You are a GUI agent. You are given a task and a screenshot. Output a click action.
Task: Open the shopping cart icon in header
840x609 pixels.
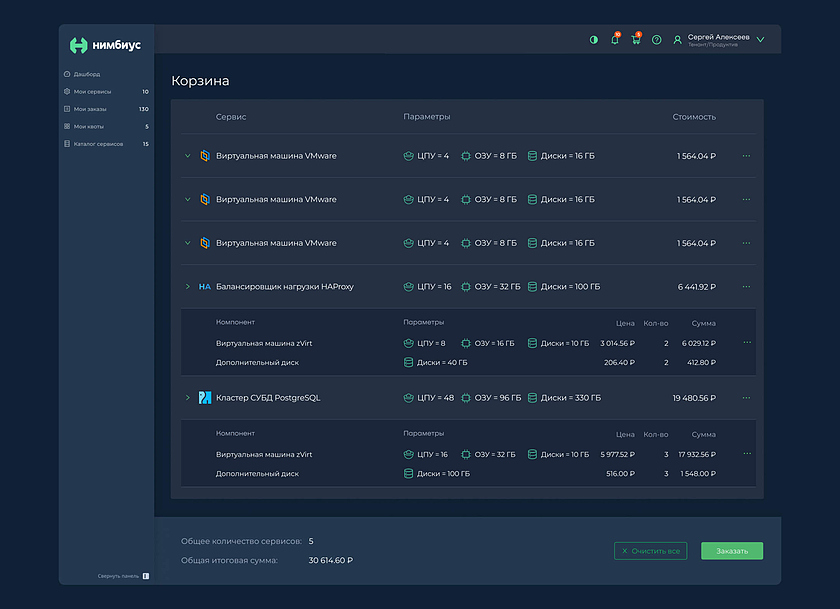(x=636, y=40)
